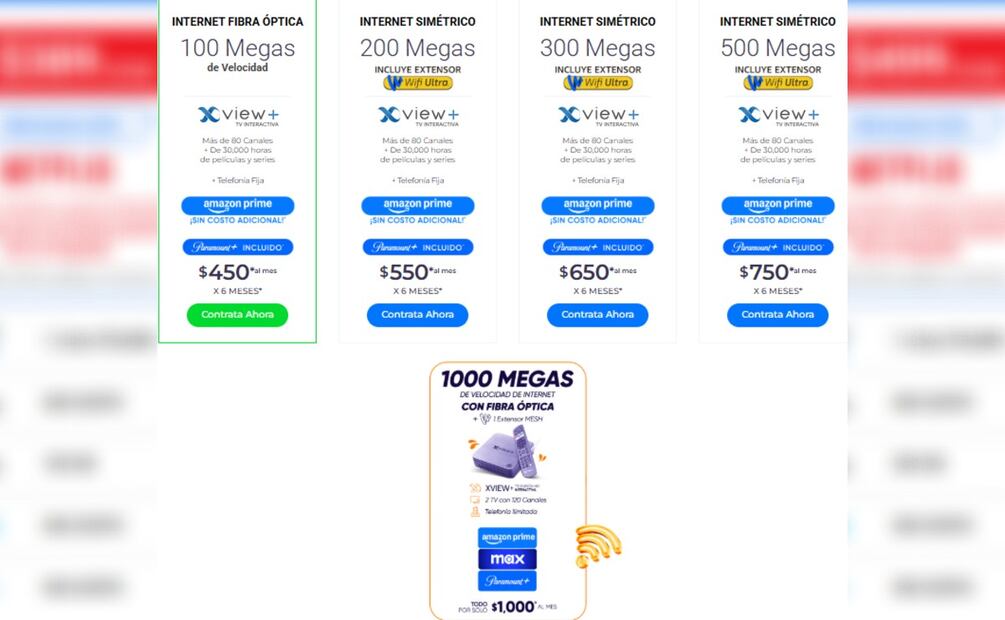1005x620 pixels.
Task: Click Amazon Prime logo in 1000 Megas banner
Action: tap(507, 538)
